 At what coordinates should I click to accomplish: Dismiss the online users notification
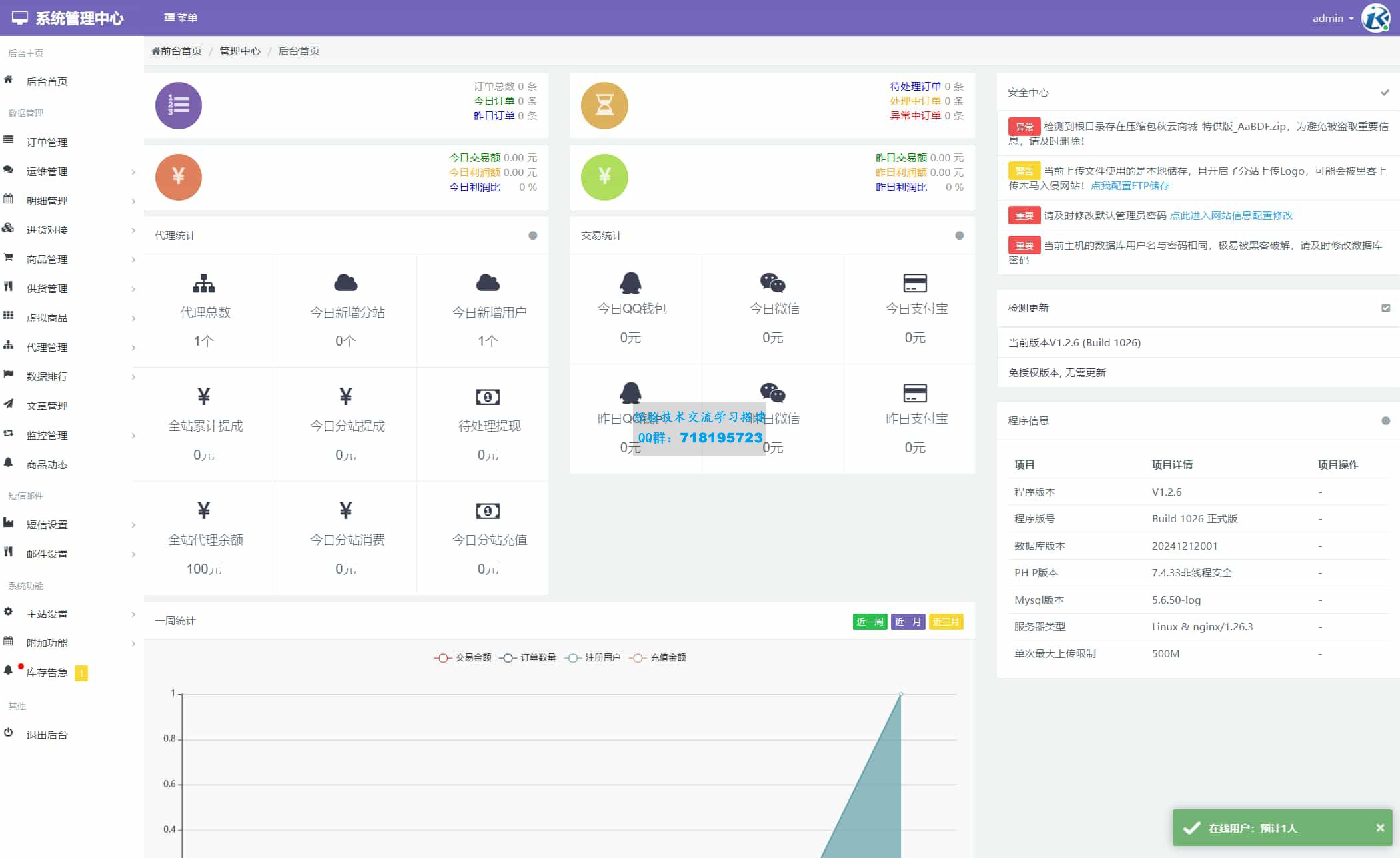pos(1380,827)
